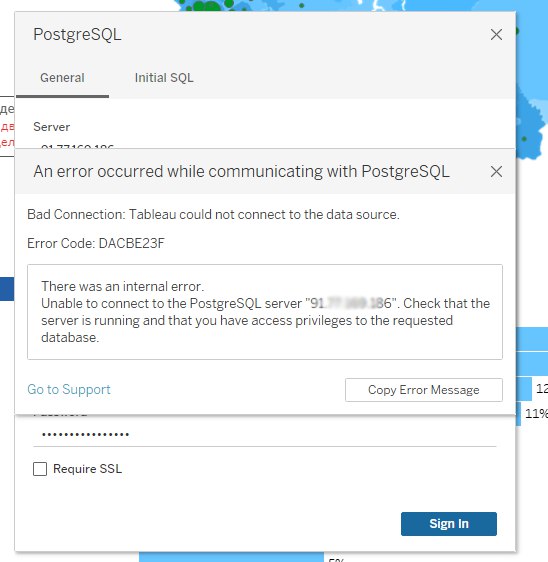Focus the Password input field
The height and width of the screenshot is (562, 548).
point(265,434)
